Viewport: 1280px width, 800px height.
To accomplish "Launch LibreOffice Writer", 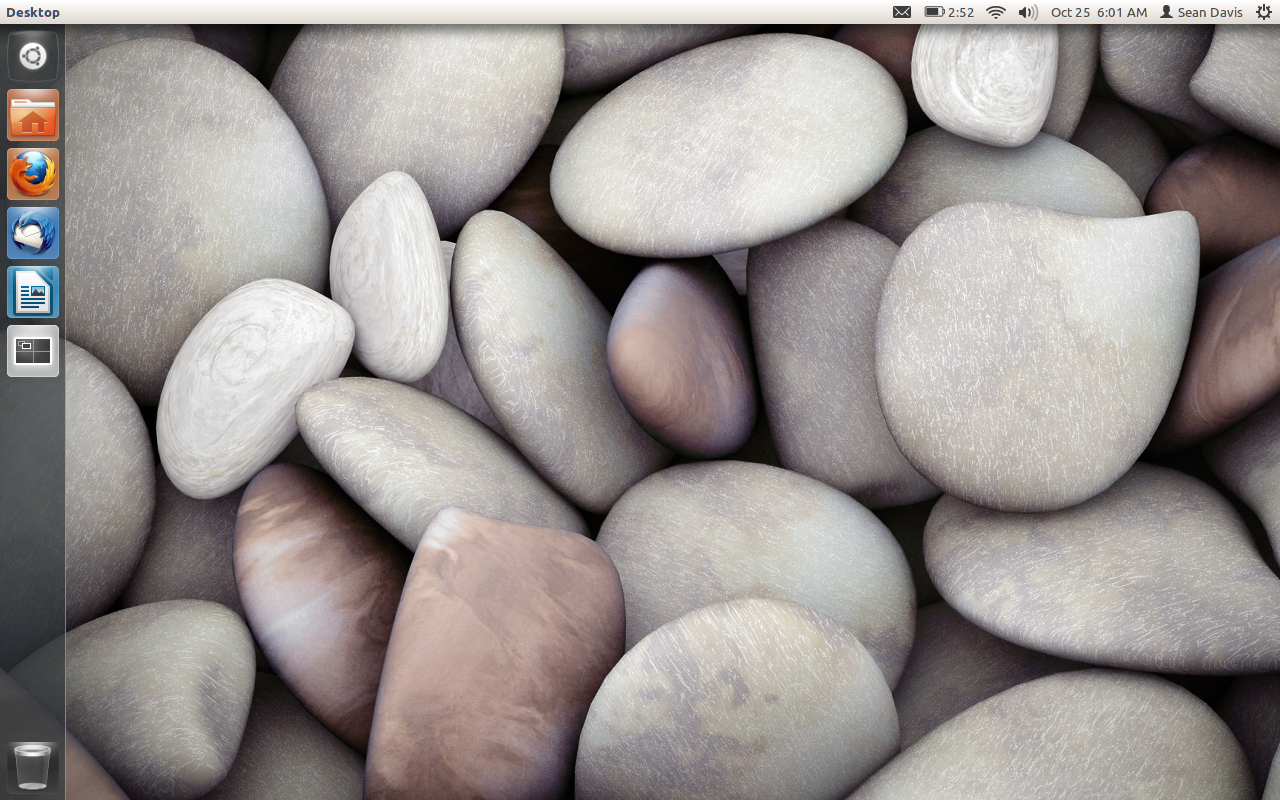I will click(32, 291).
